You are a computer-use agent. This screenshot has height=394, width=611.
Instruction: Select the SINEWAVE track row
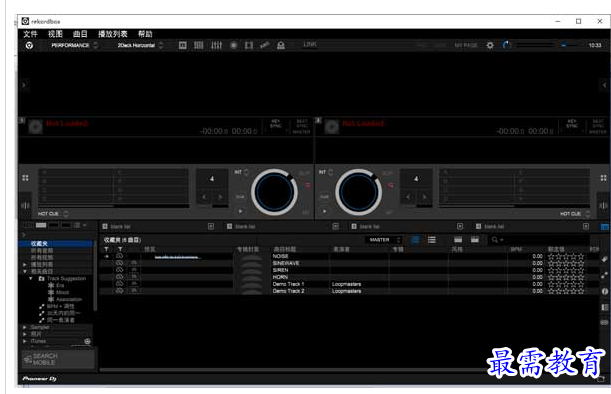tap(349, 263)
